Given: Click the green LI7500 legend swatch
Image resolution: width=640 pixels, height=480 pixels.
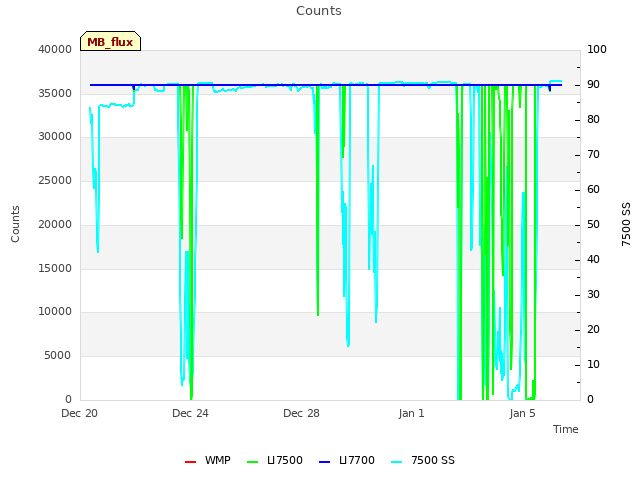Looking at the screenshot, I should (x=253, y=462).
